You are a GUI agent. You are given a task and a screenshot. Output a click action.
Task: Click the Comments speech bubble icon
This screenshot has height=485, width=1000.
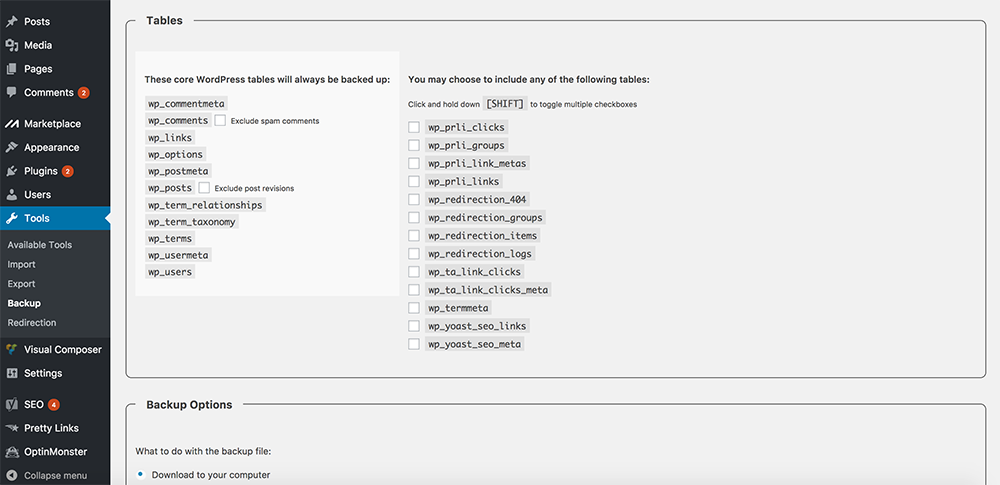coord(11,93)
